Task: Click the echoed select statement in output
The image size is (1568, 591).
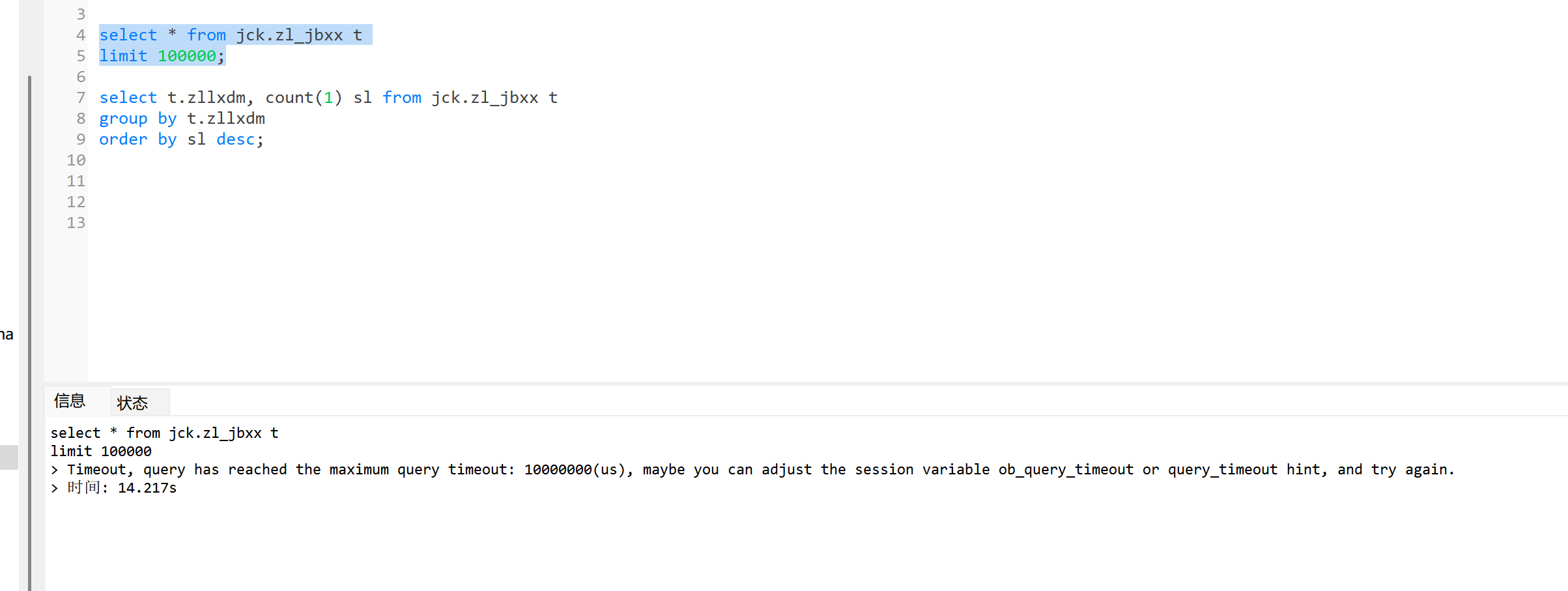Action: [165, 442]
